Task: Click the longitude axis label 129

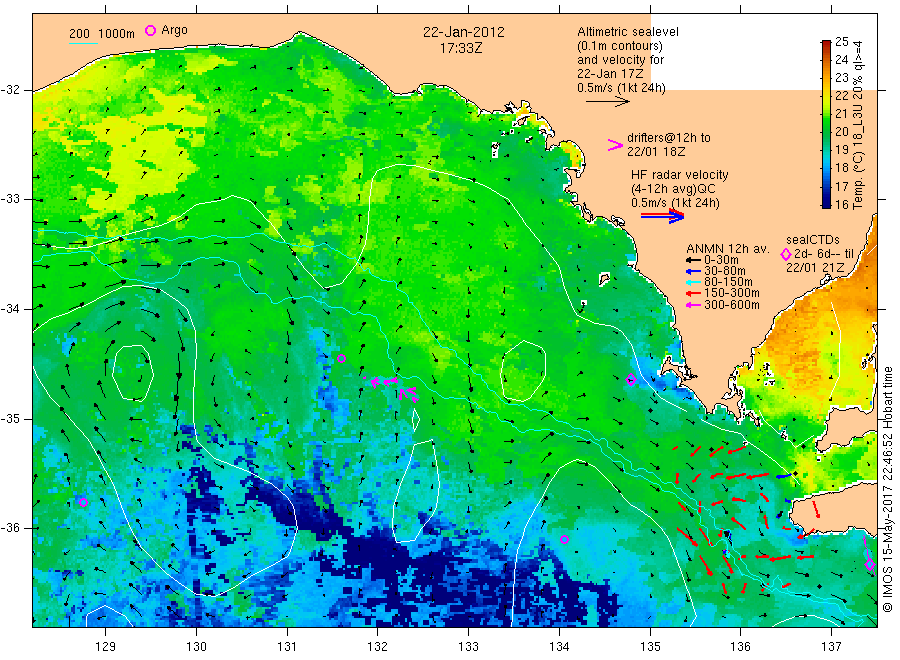Action: 106,647
